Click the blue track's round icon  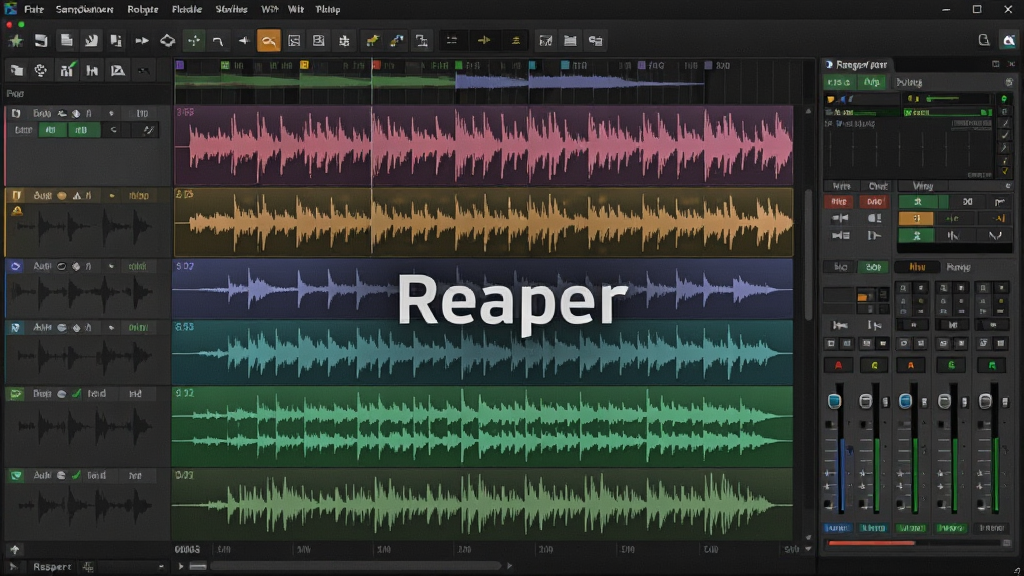click(16, 266)
